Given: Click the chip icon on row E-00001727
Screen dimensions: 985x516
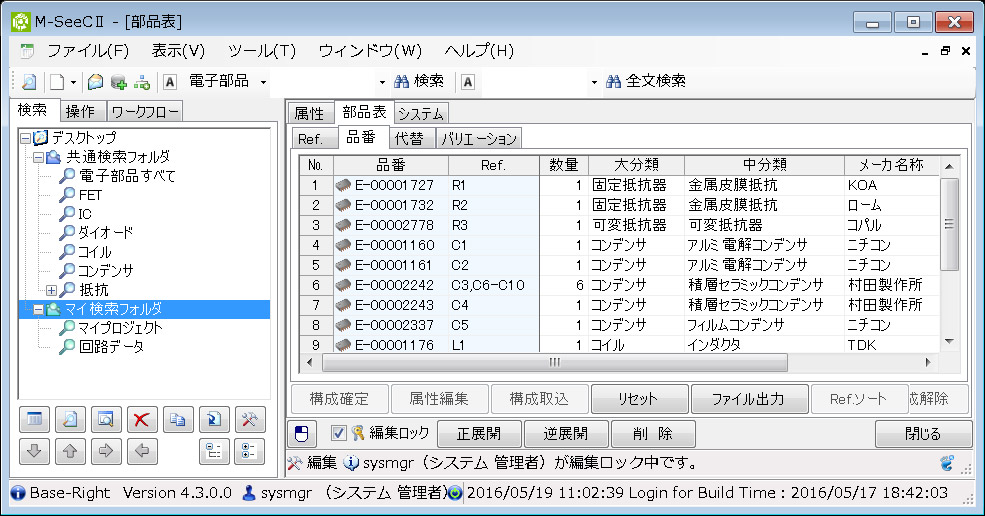Looking at the screenshot, I should (x=343, y=185).
